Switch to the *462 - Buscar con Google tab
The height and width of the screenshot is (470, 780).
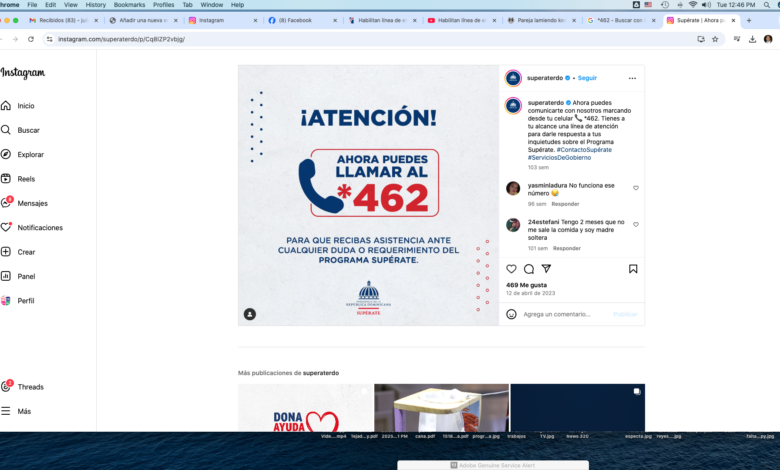point(620,20)
